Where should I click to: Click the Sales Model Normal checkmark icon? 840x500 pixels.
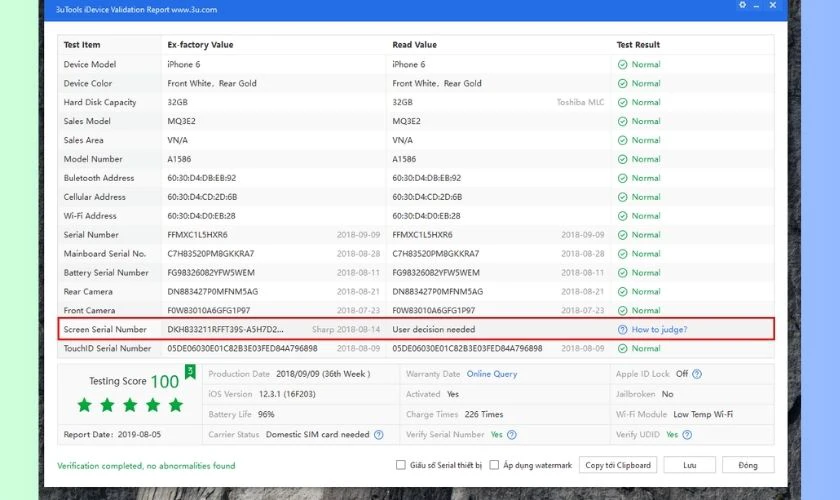coord(622,121)
